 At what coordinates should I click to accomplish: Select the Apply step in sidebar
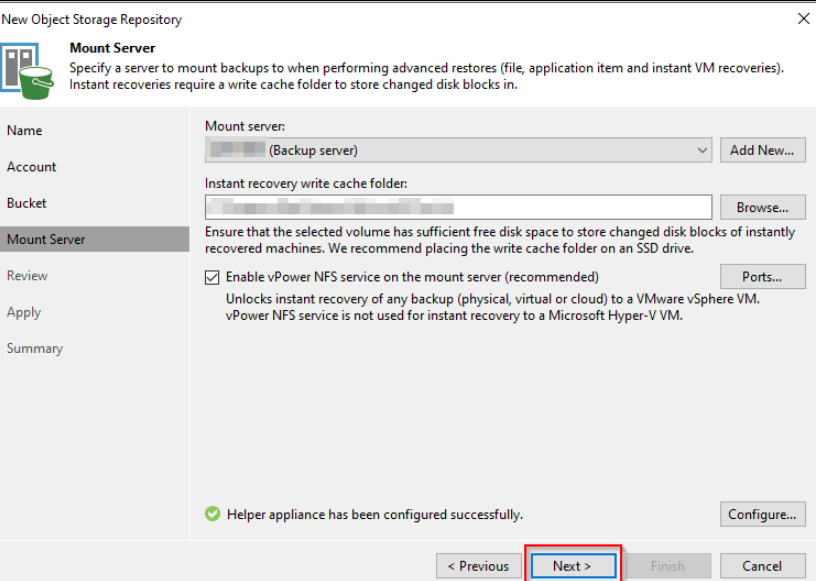pos(24,312)
